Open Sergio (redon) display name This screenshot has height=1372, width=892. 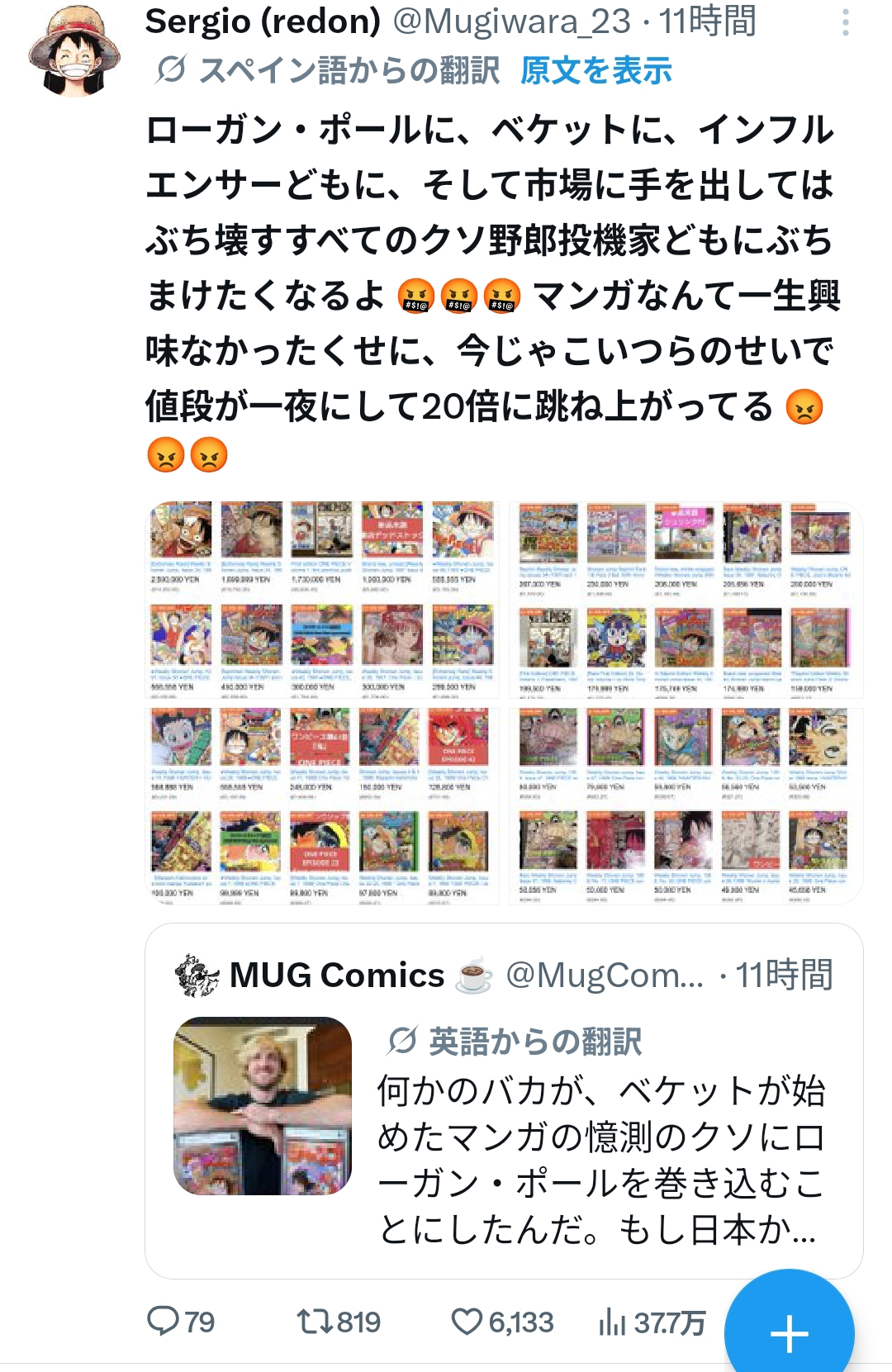(263, 21)
